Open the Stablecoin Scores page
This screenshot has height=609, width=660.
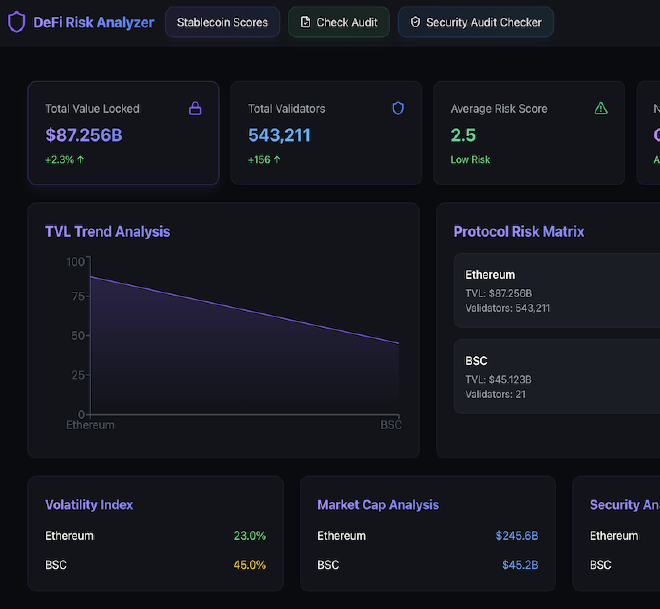click(x=222, y=22)
